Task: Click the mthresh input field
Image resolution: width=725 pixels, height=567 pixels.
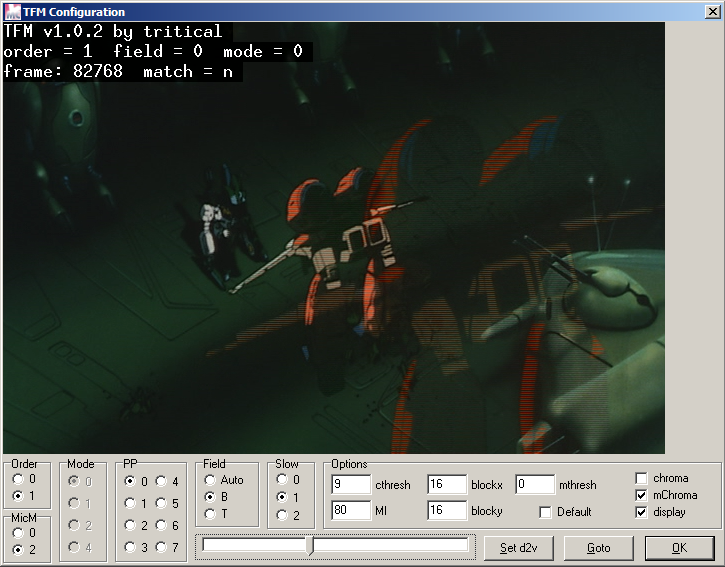Action: click(535, 484)
